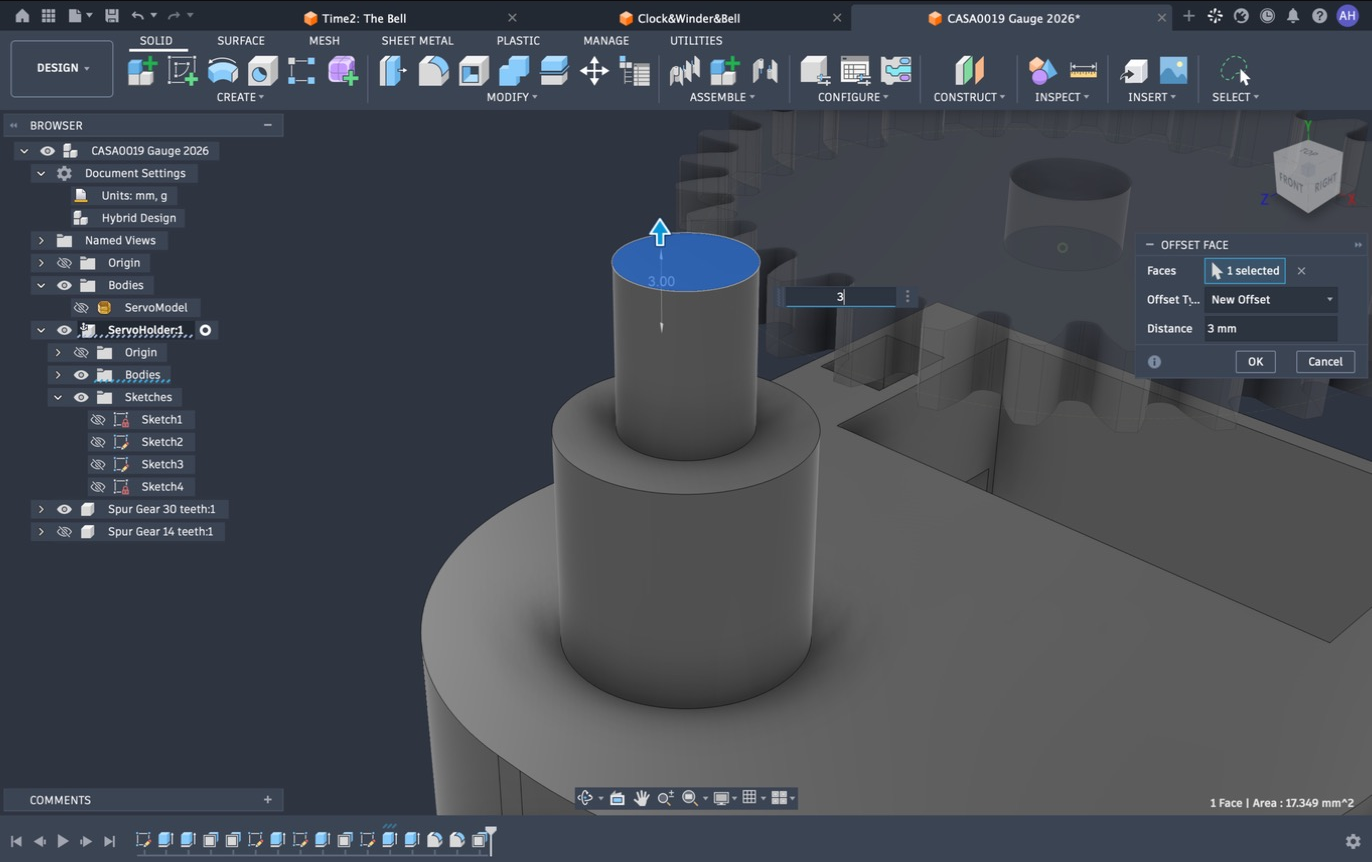Show Sketch4 by clicking its eye

tap(98, 487)
